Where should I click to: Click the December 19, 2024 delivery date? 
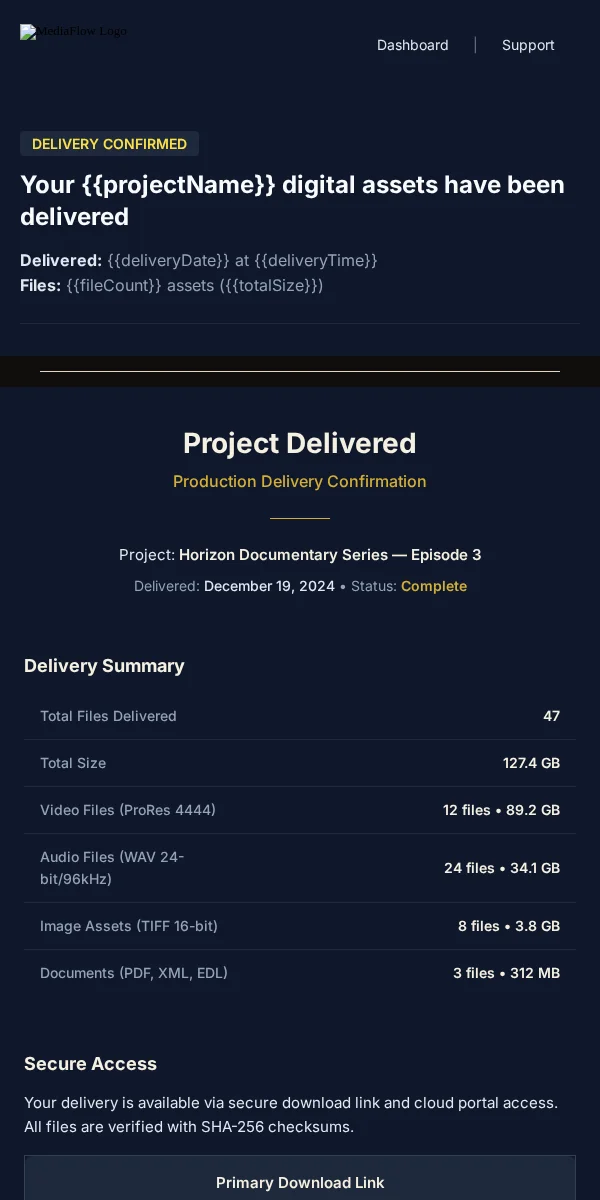pos(269,586)
